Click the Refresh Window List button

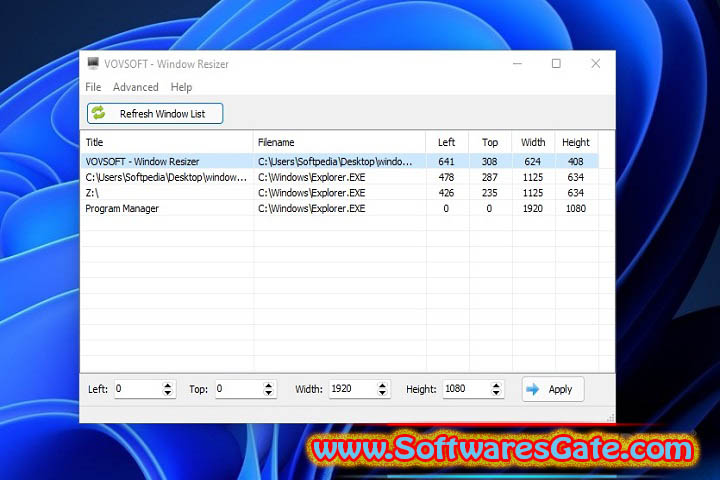point(155,113)
